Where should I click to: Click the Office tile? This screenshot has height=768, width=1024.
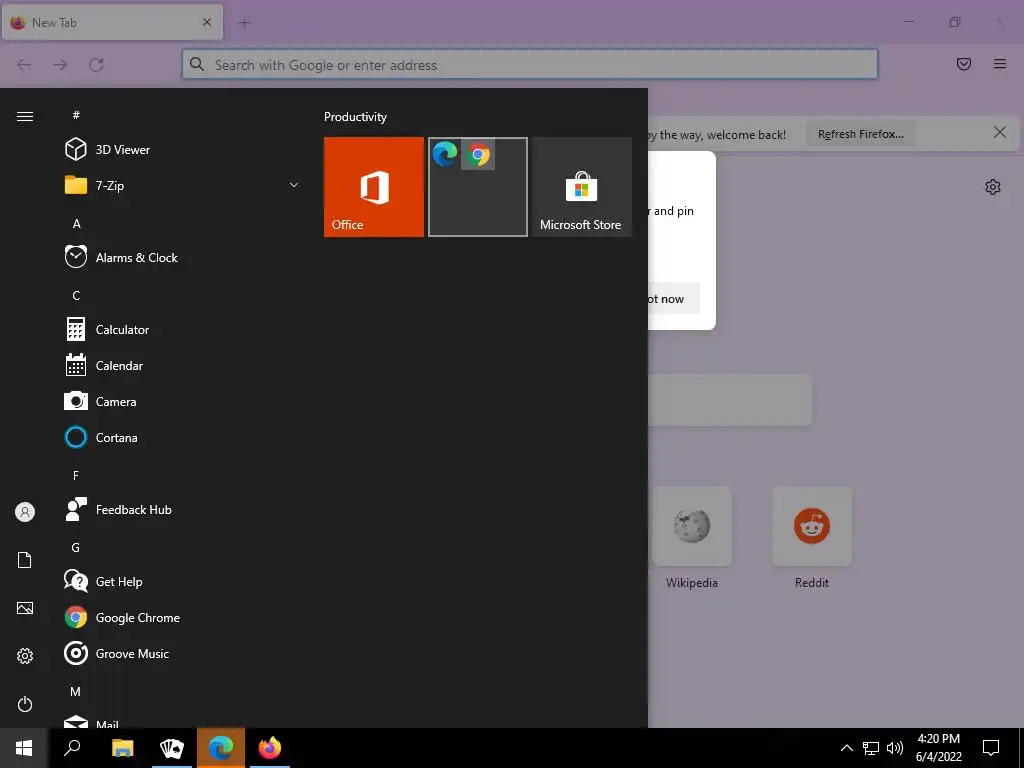point(374,187)
